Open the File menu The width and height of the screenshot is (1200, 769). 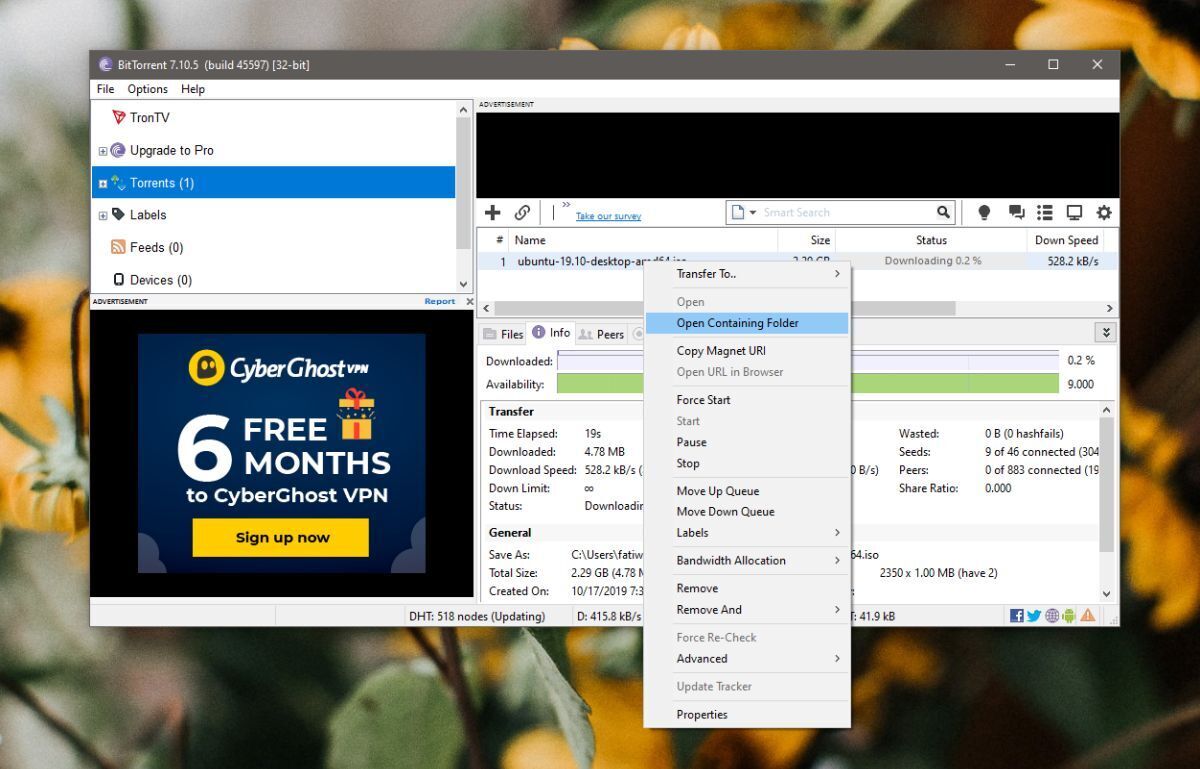point(105,89)
